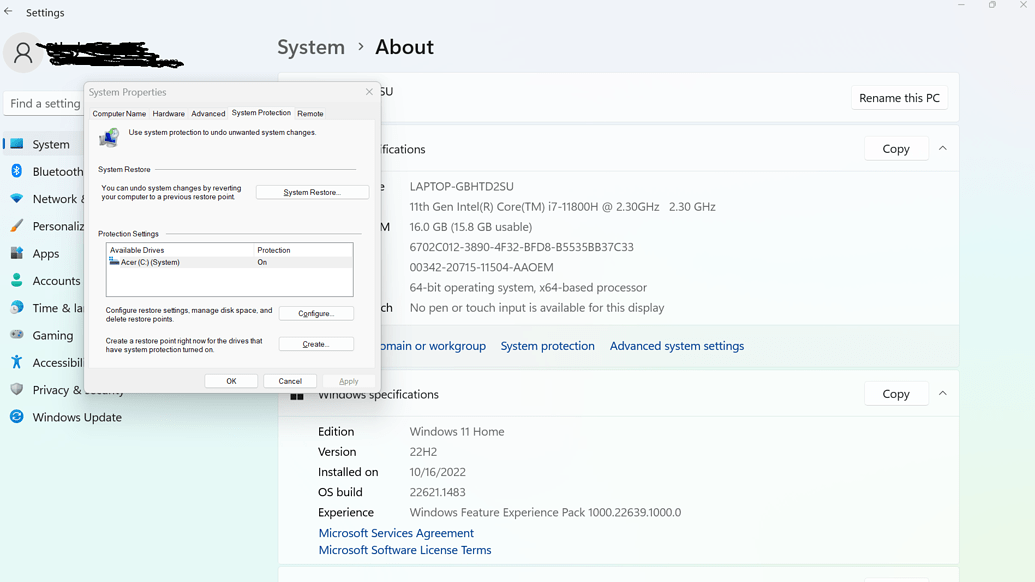Click the Network Wi-Fi icon

17,198
